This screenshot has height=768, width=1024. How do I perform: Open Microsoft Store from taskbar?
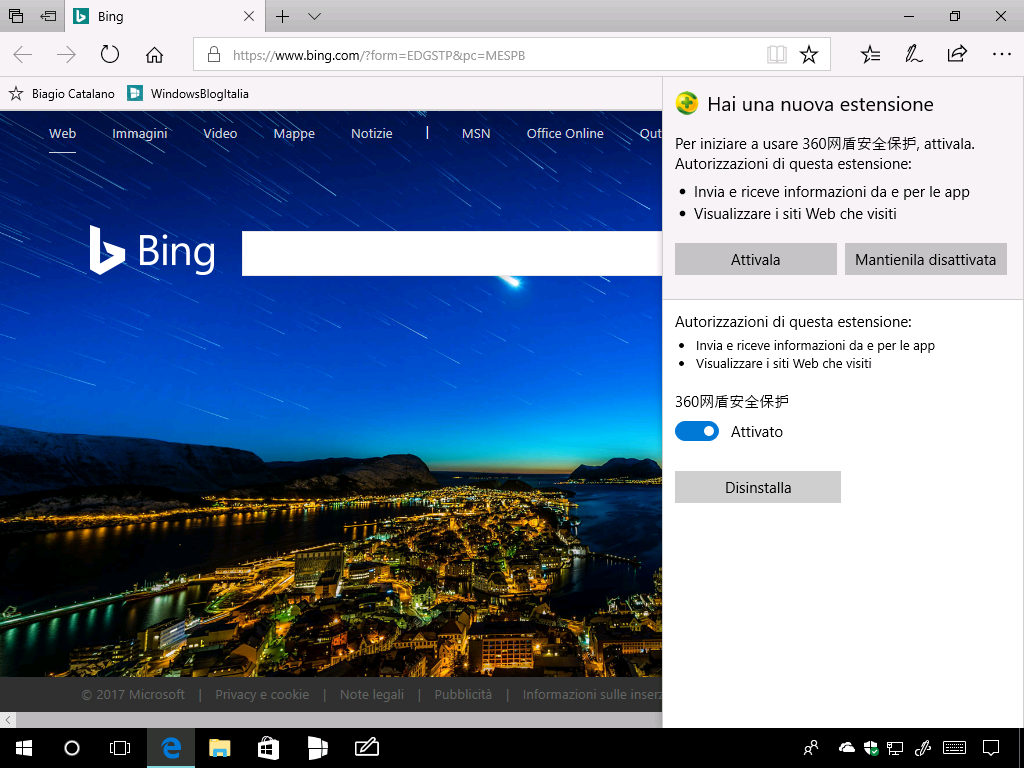coord(268,748)
